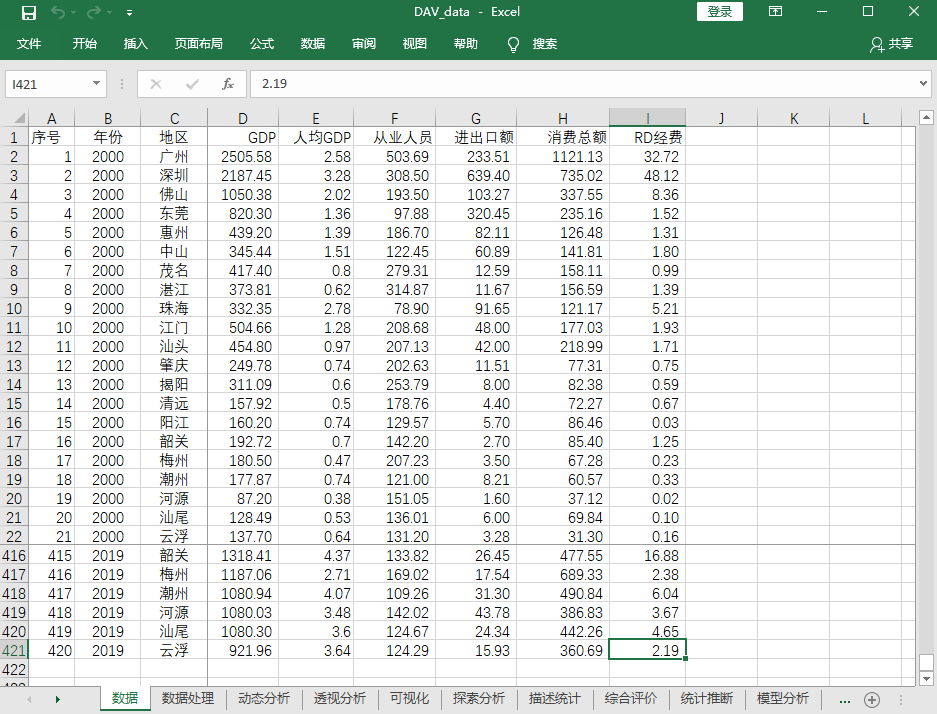The width and height of the screenshot is (937, 714).
Task: Open the 开始 ribbon tab
Action: click(x=84, y=44)
